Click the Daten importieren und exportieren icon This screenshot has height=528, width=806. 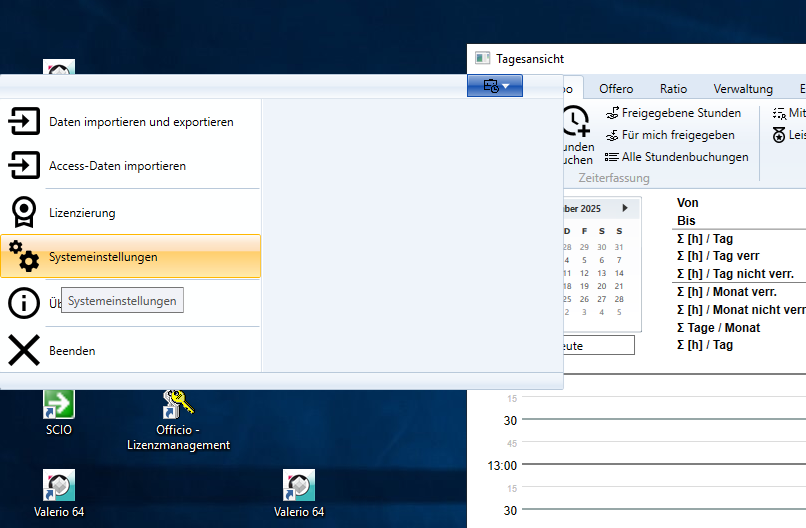(x=24, y=121)
